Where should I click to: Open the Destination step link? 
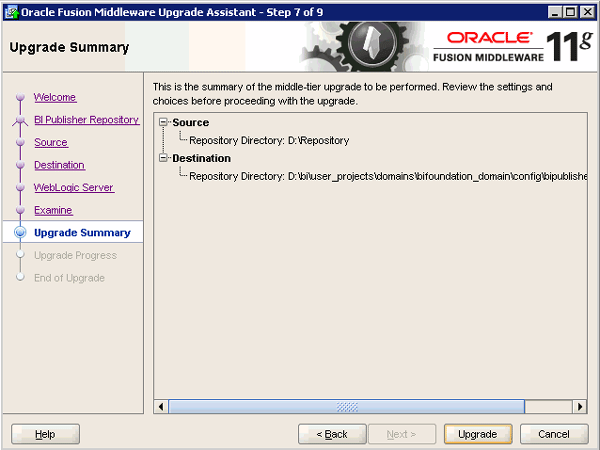(59, 165)
